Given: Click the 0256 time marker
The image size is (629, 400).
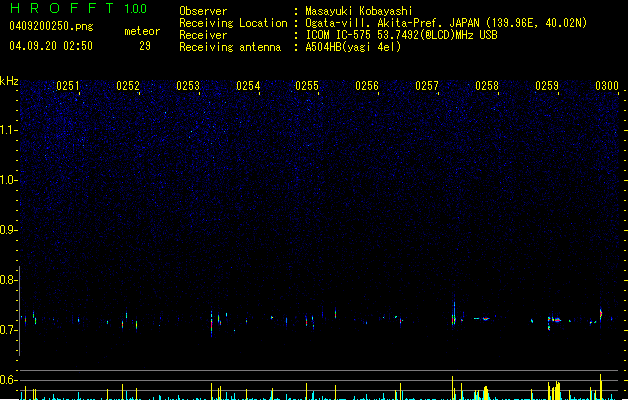Looking at the screenshot, I should tap(367, 86).
